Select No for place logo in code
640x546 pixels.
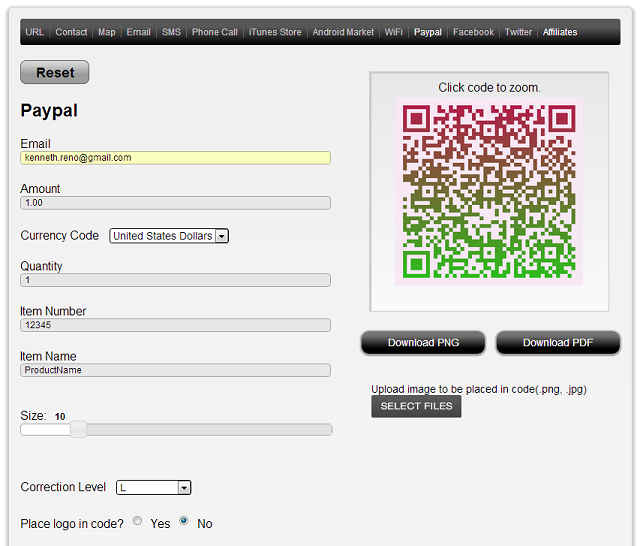(x=184, y=521)
